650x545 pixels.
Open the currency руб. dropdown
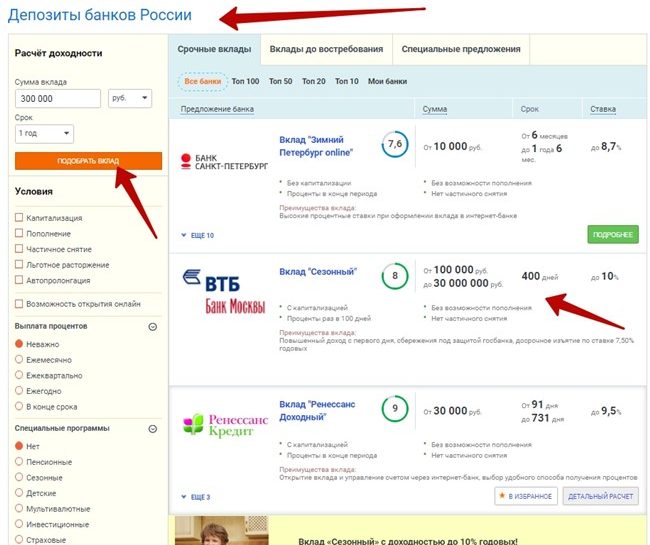point(130,99)
